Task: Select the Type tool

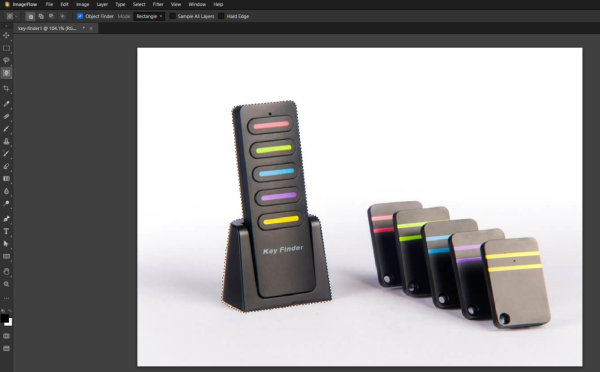Action: click(x=6, y=231)
